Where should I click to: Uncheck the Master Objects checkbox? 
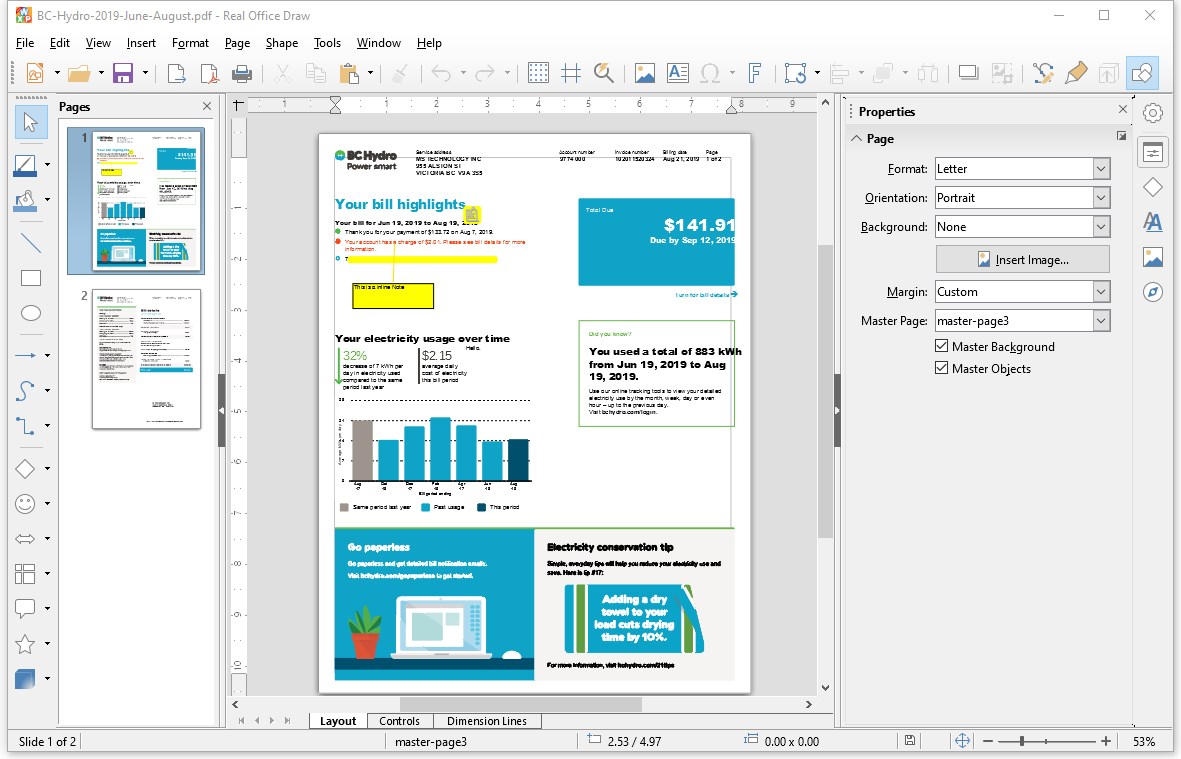(941, 368)
